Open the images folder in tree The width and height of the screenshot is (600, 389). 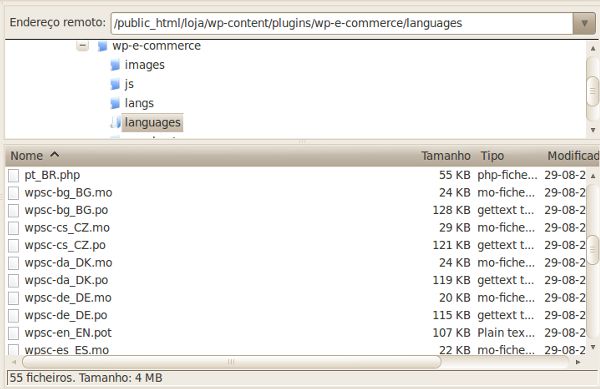[145, 65]
